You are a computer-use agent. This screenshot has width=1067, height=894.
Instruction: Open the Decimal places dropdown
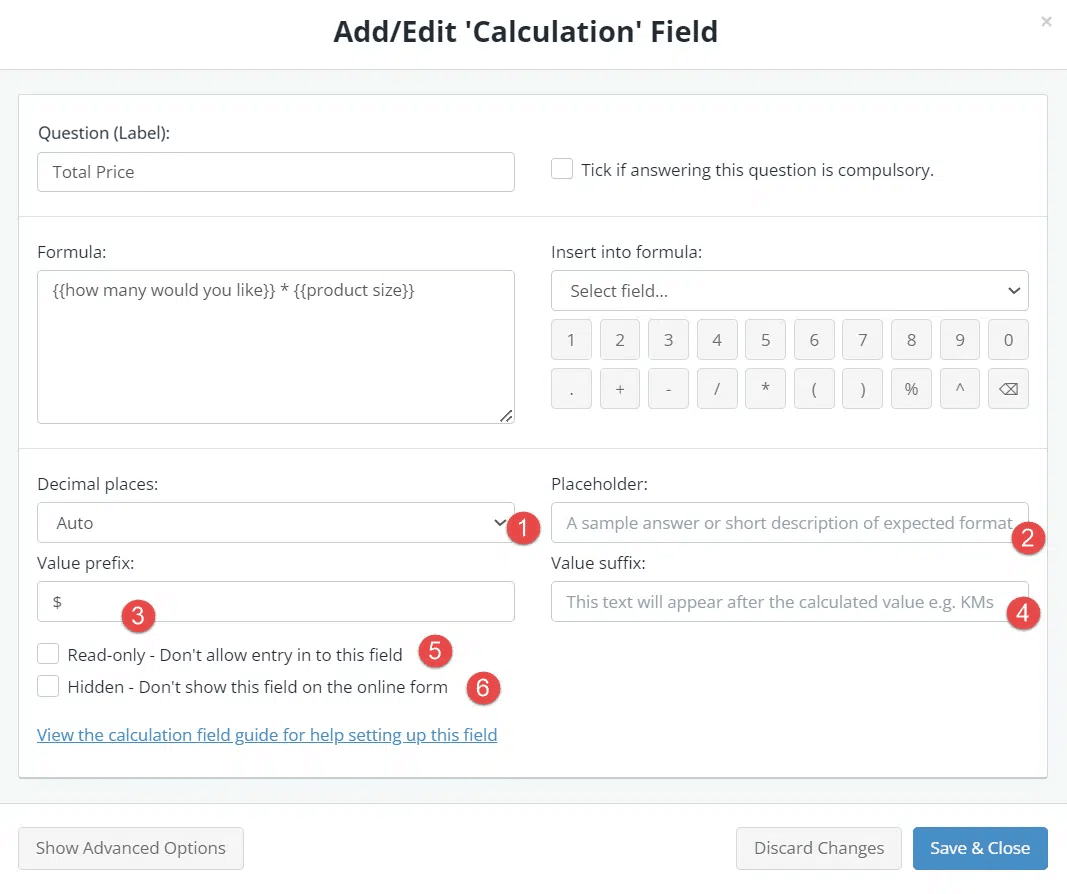coord(276,522)
